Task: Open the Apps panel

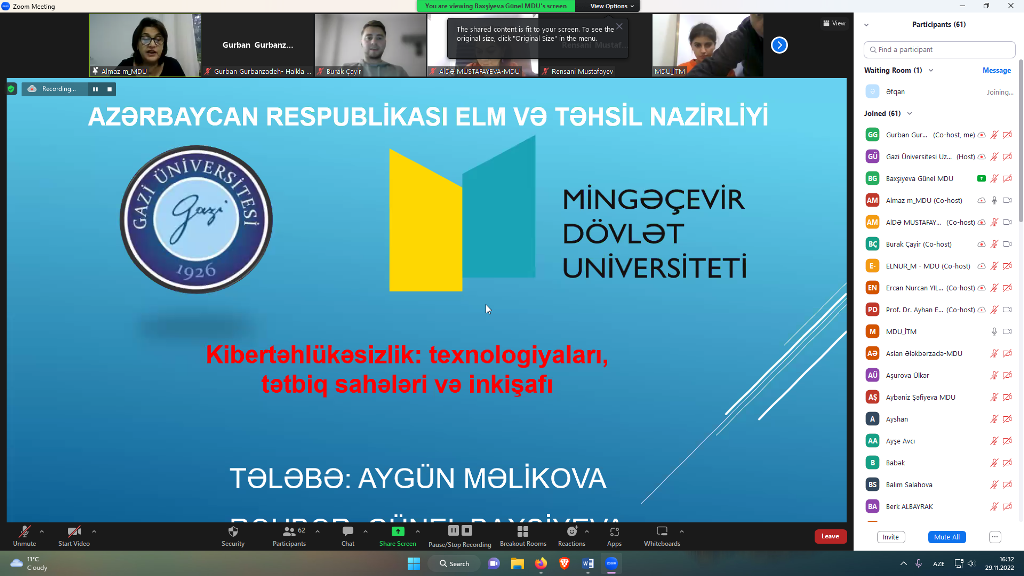Action: coord(614,535)
